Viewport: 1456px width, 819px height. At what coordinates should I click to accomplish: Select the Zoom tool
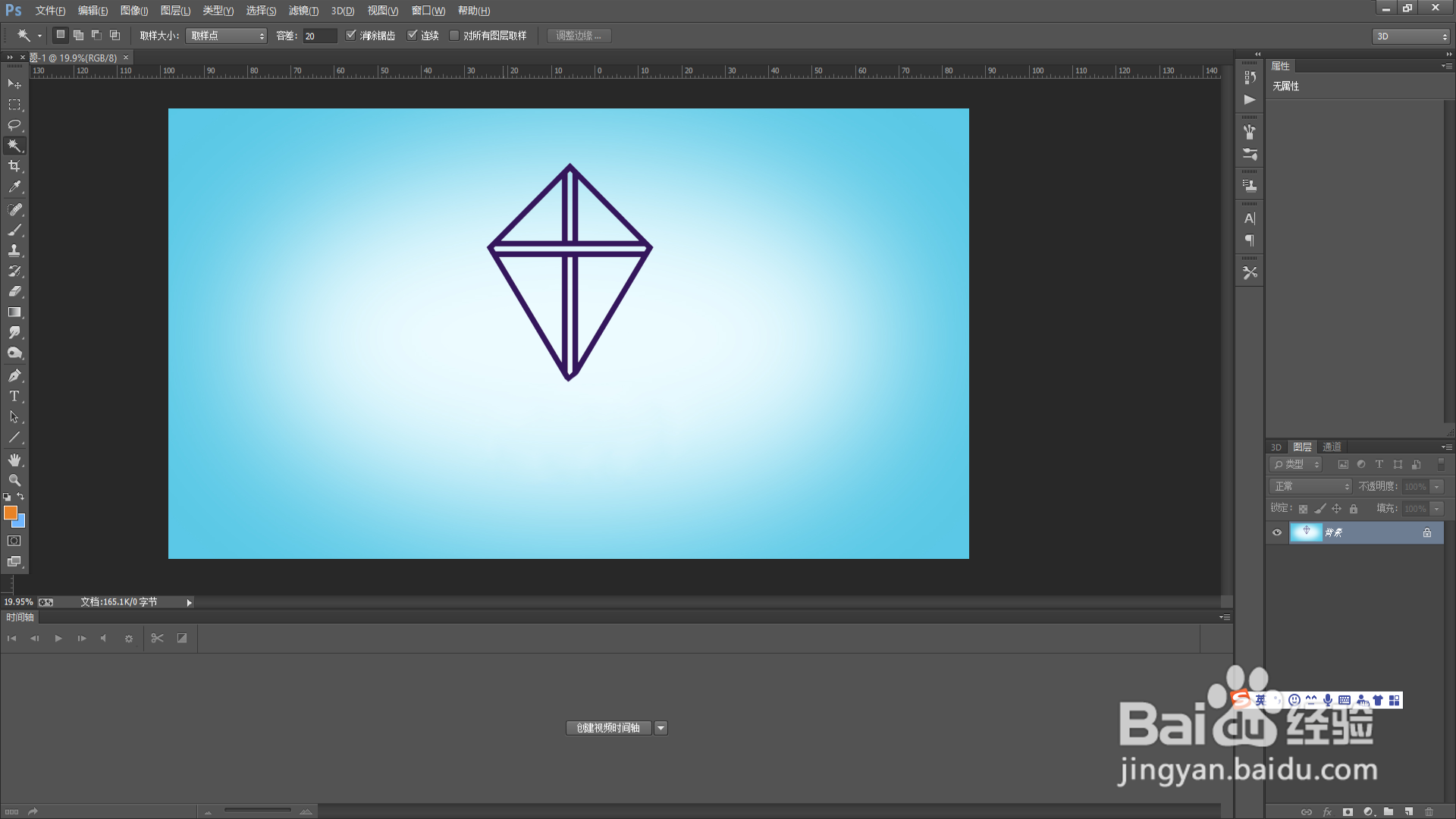pos(14,481)
